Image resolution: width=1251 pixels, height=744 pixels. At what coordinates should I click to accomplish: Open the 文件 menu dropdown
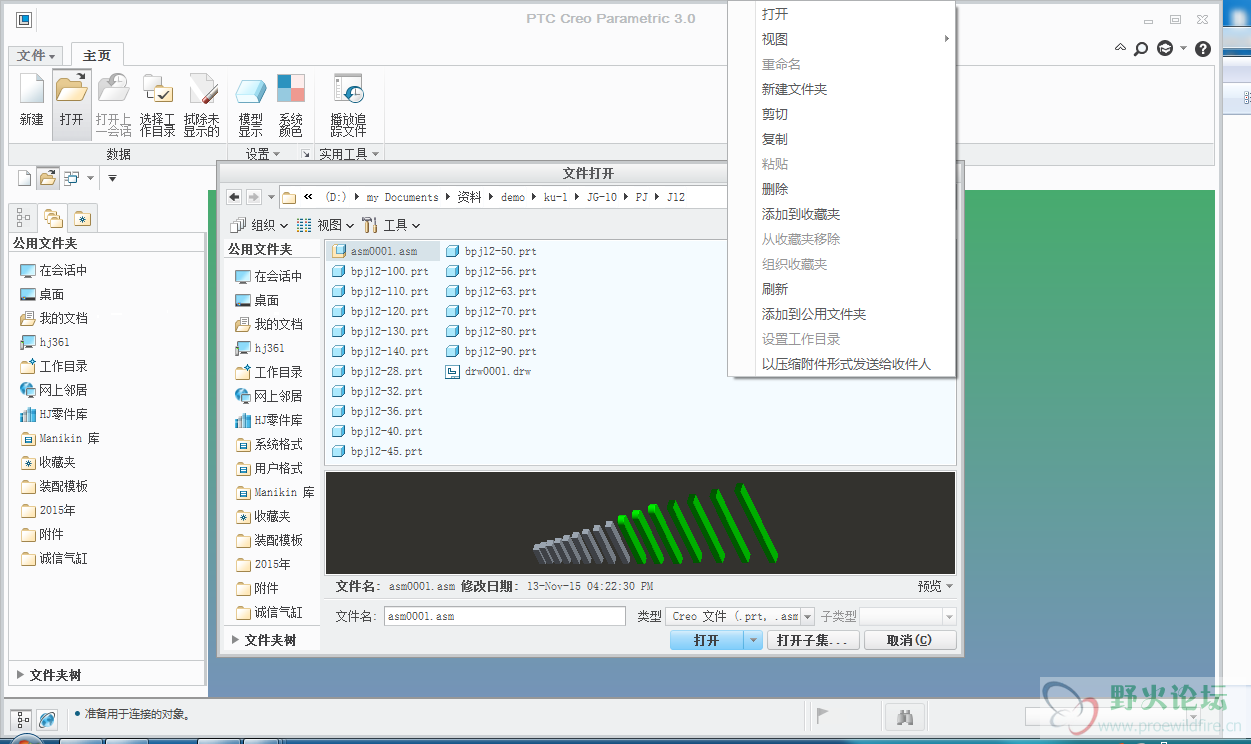[x=38, y=56]
